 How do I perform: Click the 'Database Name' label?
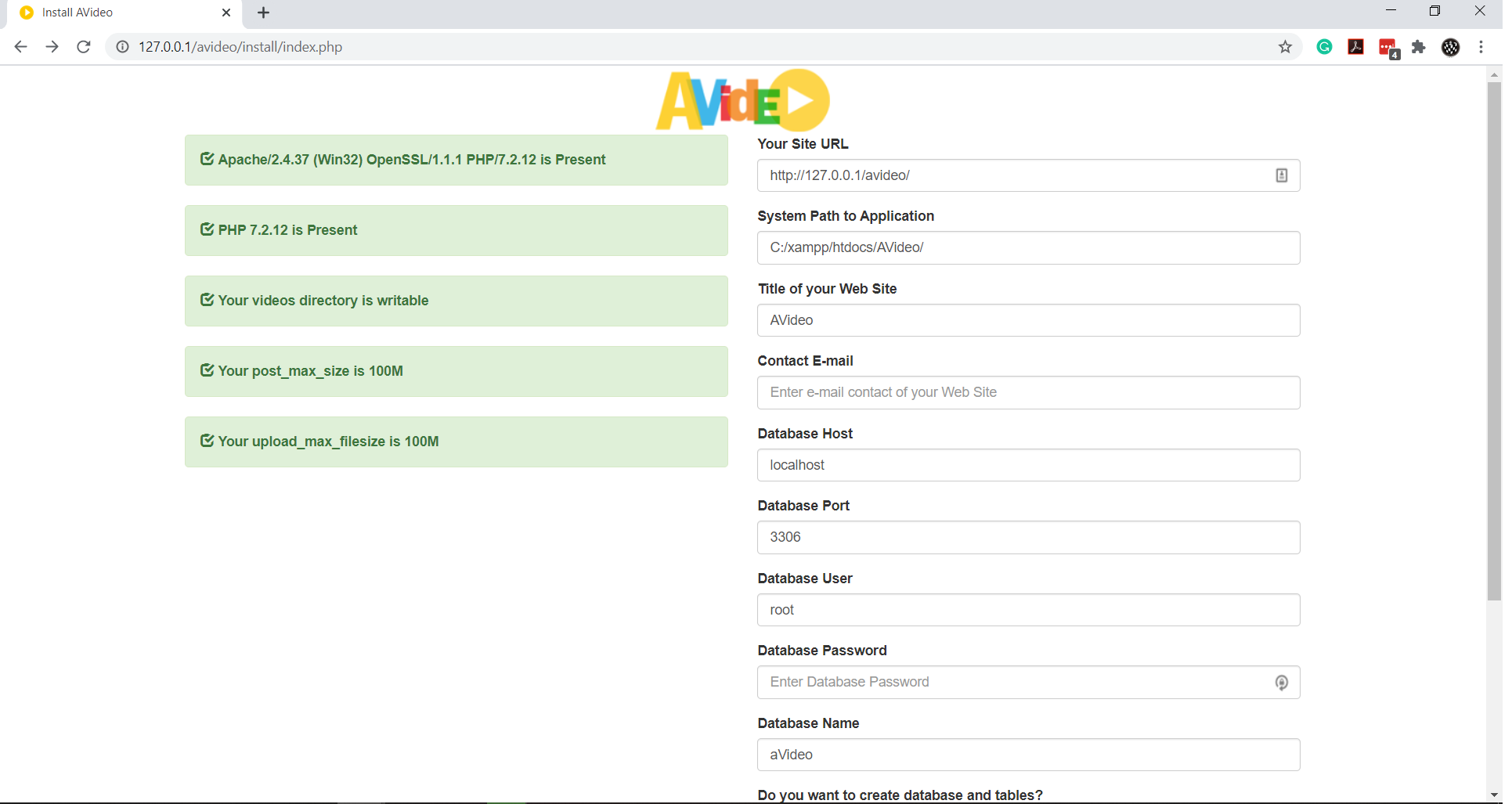click(x=808, y=723)
